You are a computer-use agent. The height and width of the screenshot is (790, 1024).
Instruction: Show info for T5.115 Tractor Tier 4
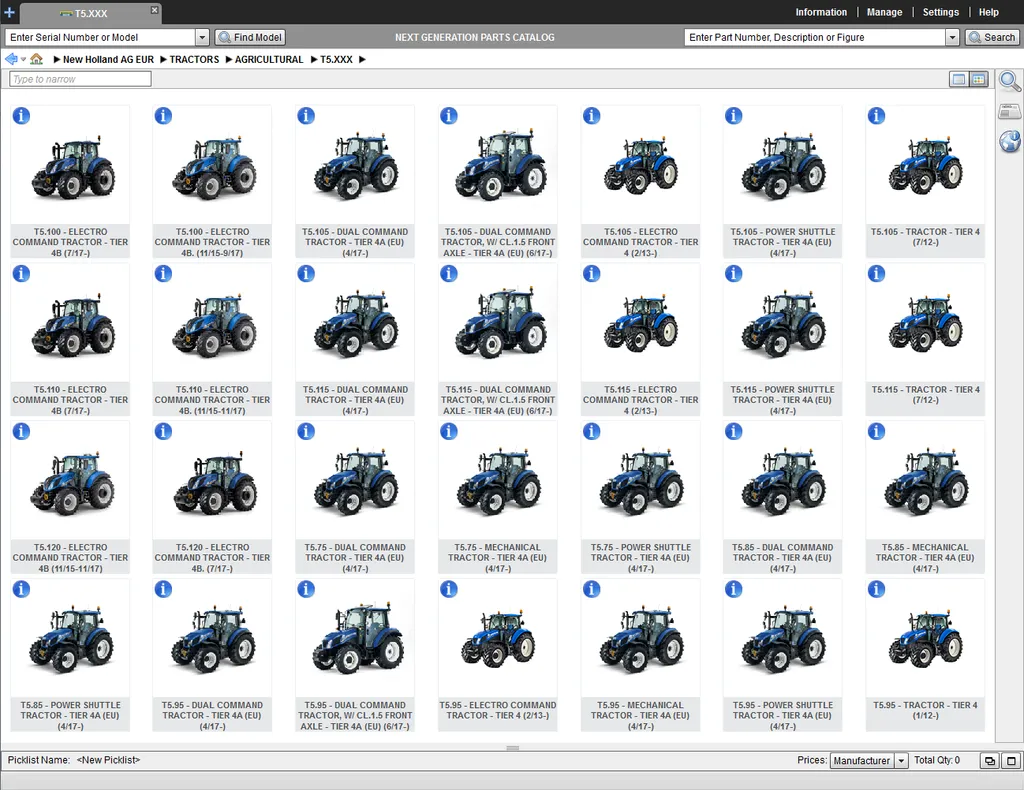click(876, 274)
